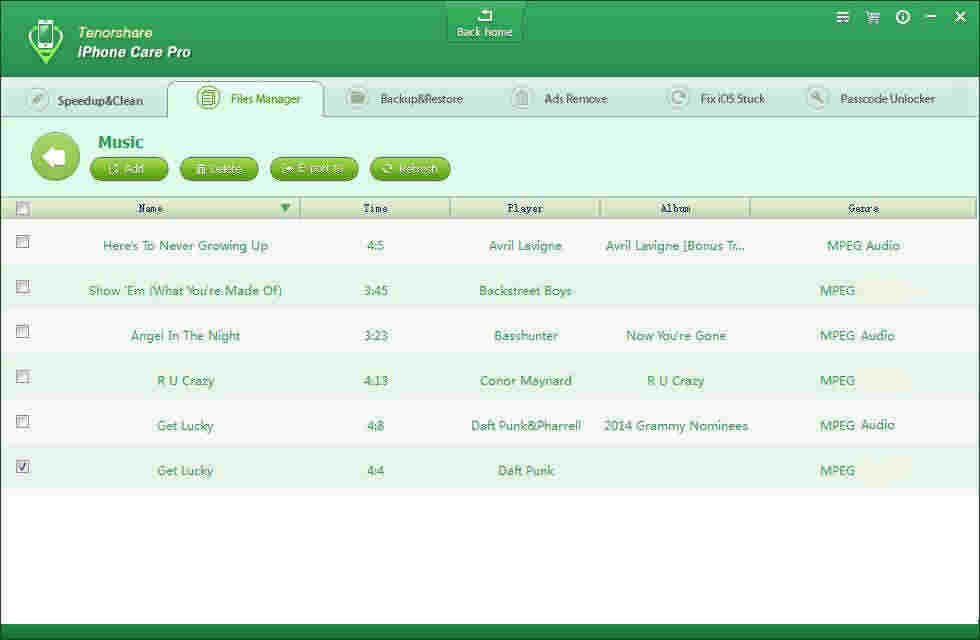The image size is (980, 640).
Task: Switch to the Speedup&Clean tab
Action: pyautogui.click(x=86, y=100)
